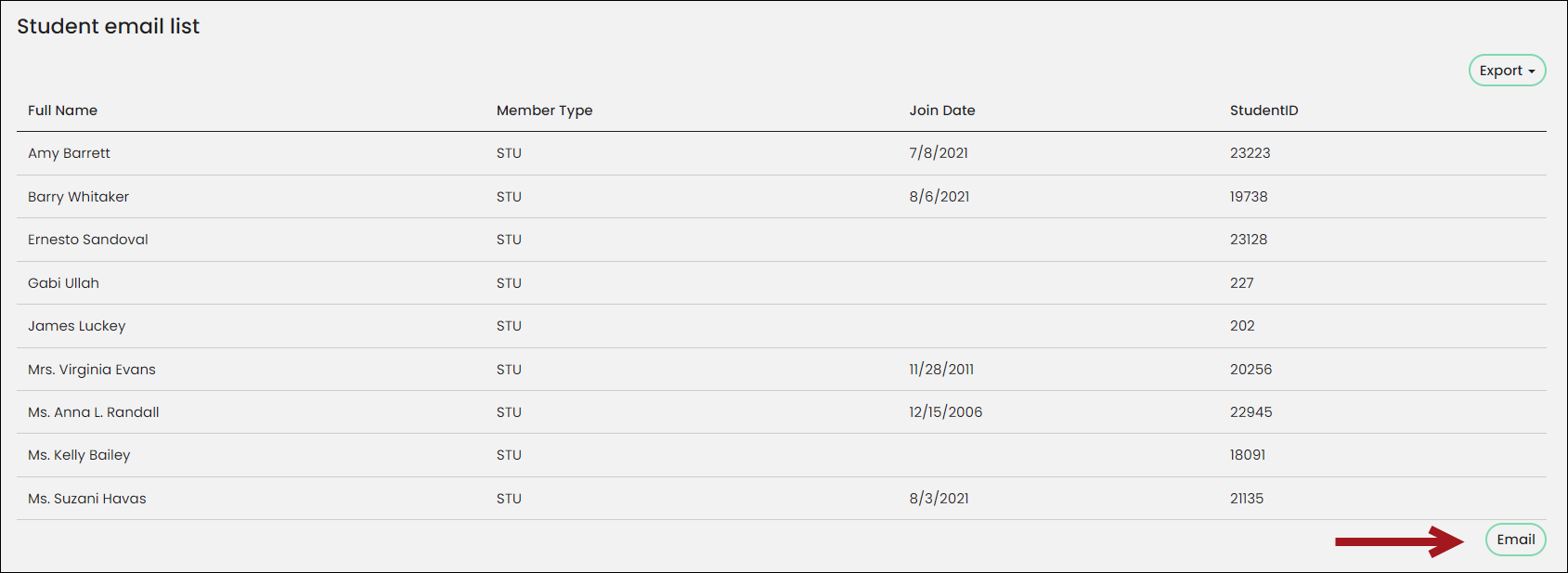1568x573 pixels.
Task: Click StudentID 23223 cell
Action: click(1250, 153)
